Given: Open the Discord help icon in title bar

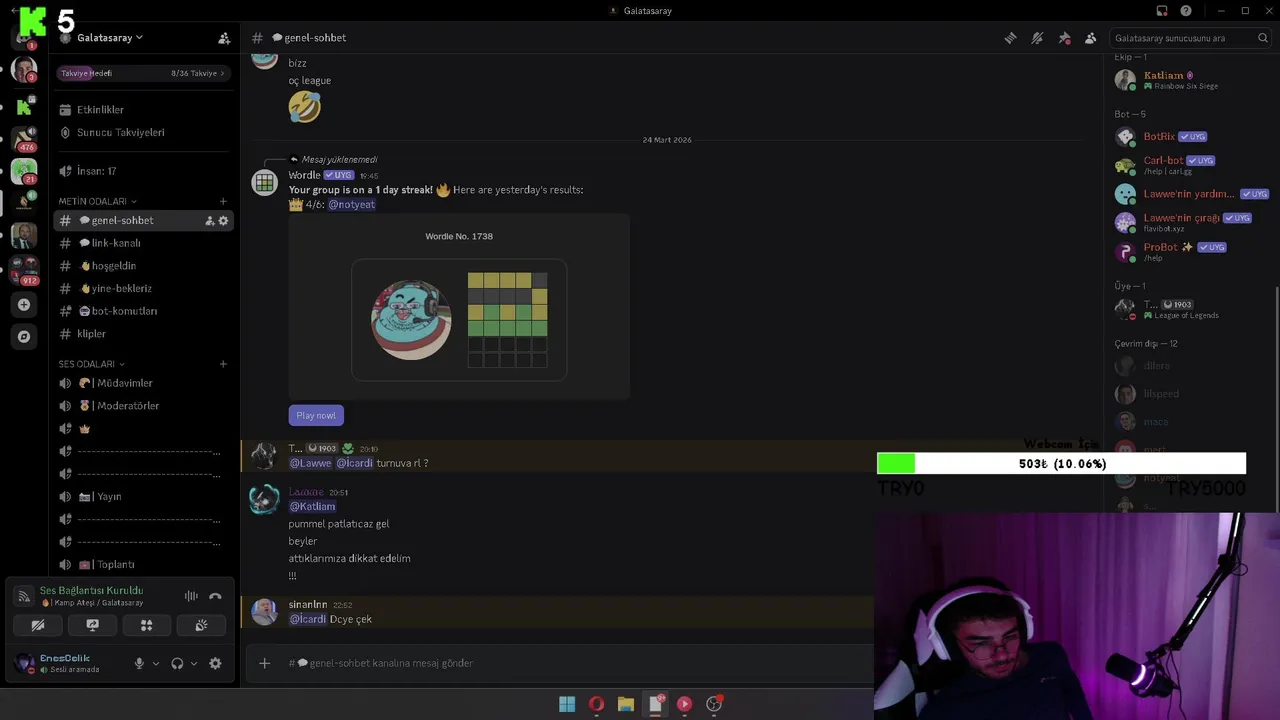Looking at the screenshot, I should (1186, 11).
